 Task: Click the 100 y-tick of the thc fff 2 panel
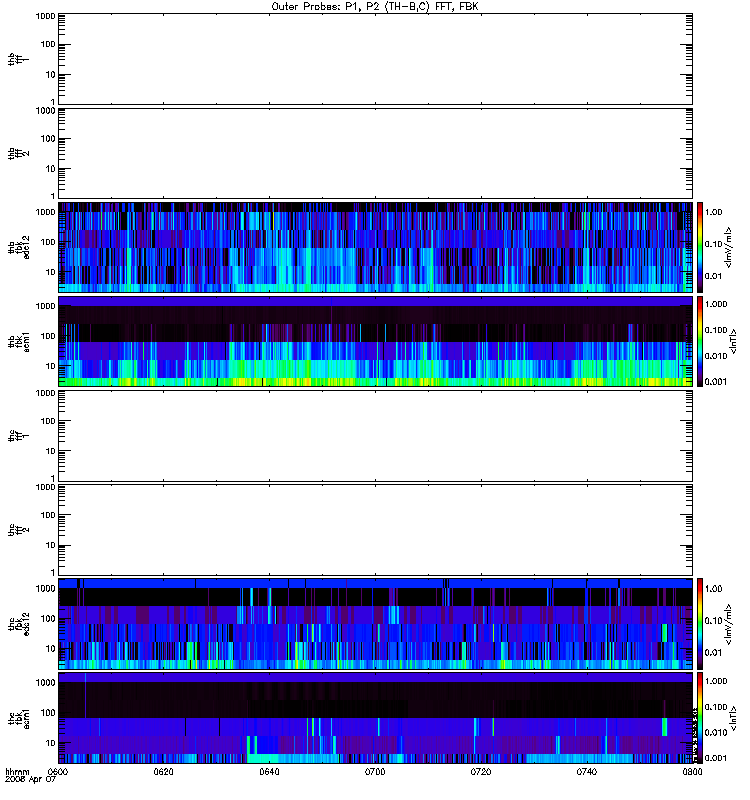48,515
